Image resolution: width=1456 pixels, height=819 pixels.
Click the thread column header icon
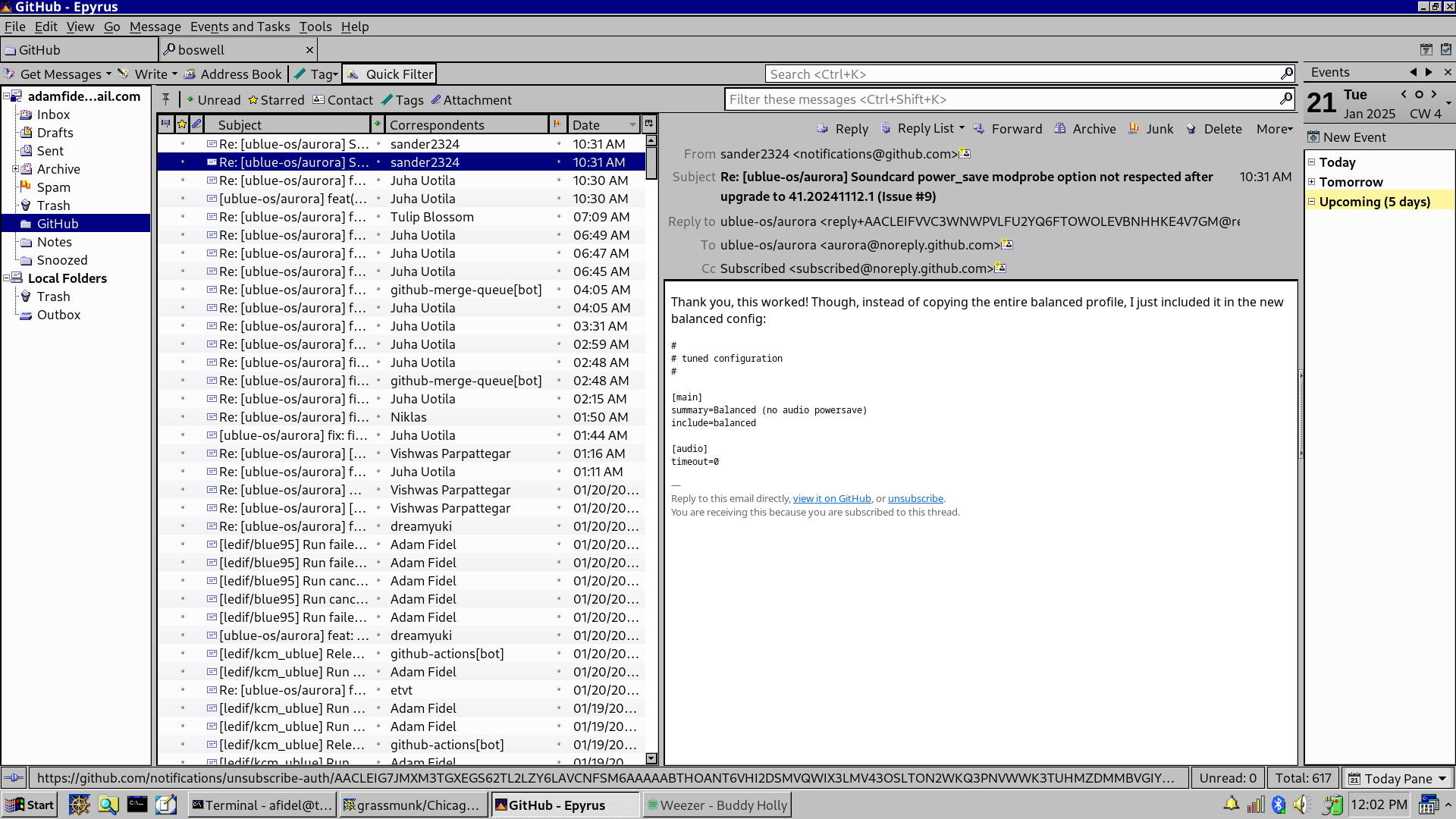click(165, 124)
